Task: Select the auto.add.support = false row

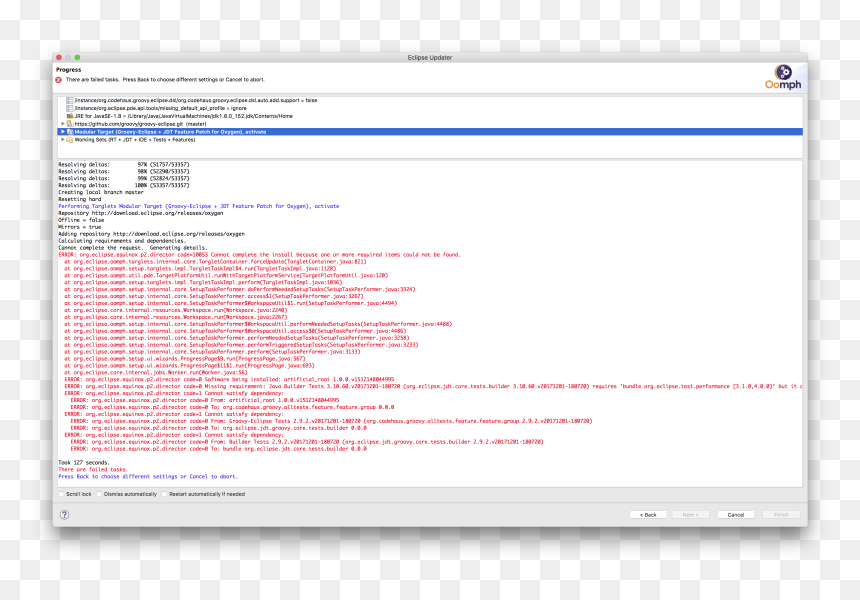Action: click(x=430, y=100)
